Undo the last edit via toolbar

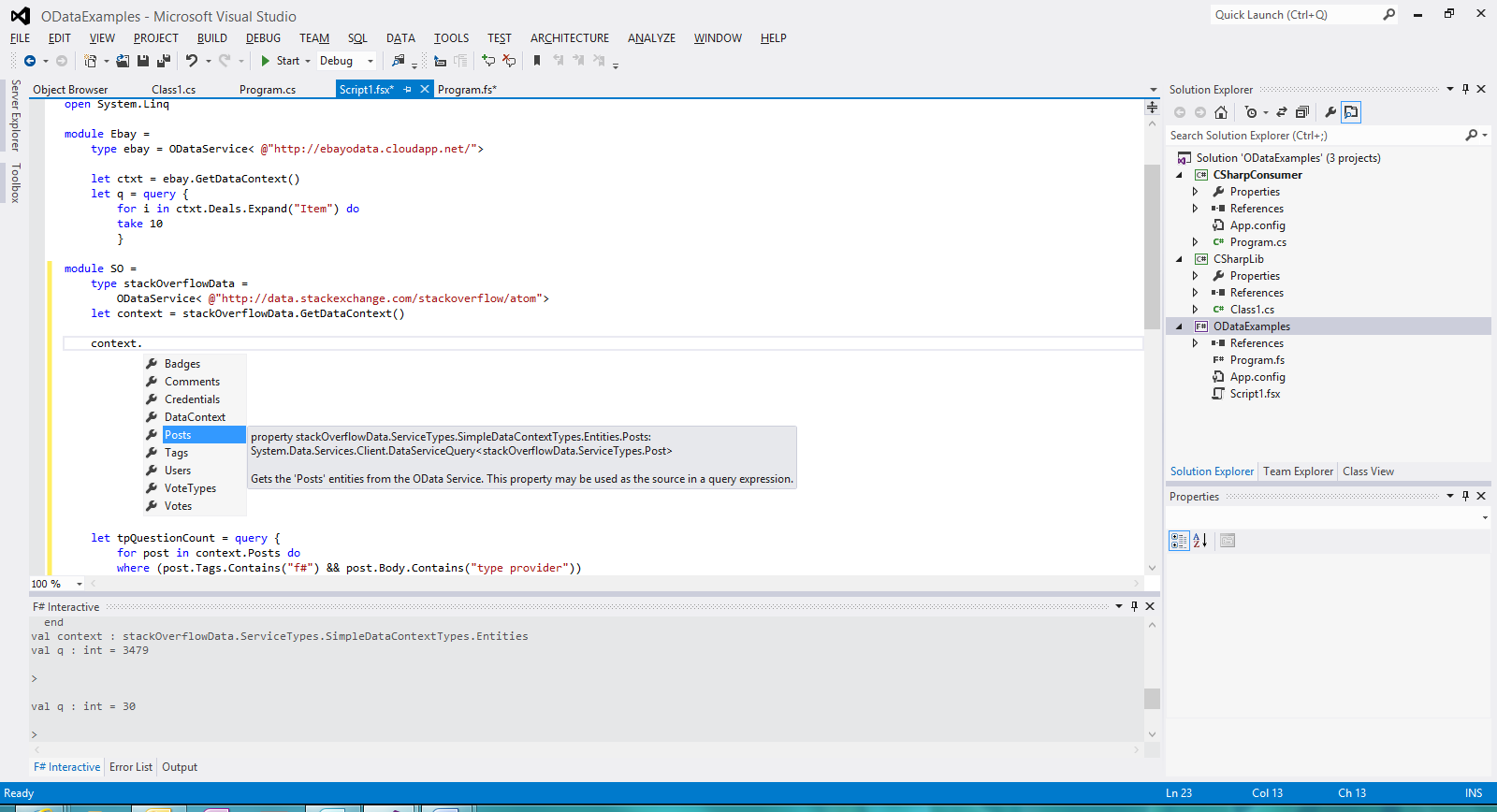click(192, 61)
